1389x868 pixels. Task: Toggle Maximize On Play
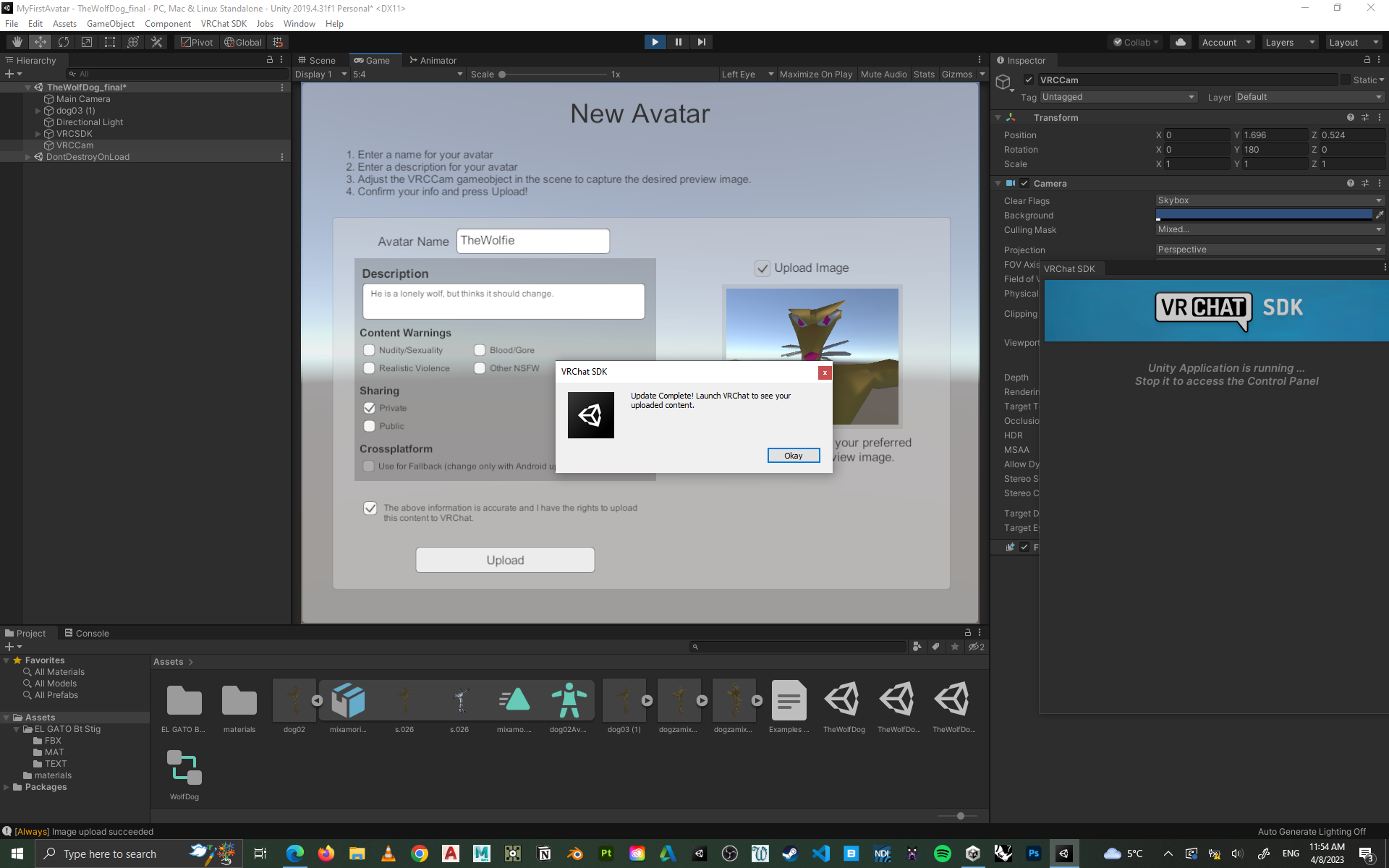tap(816, 74)
